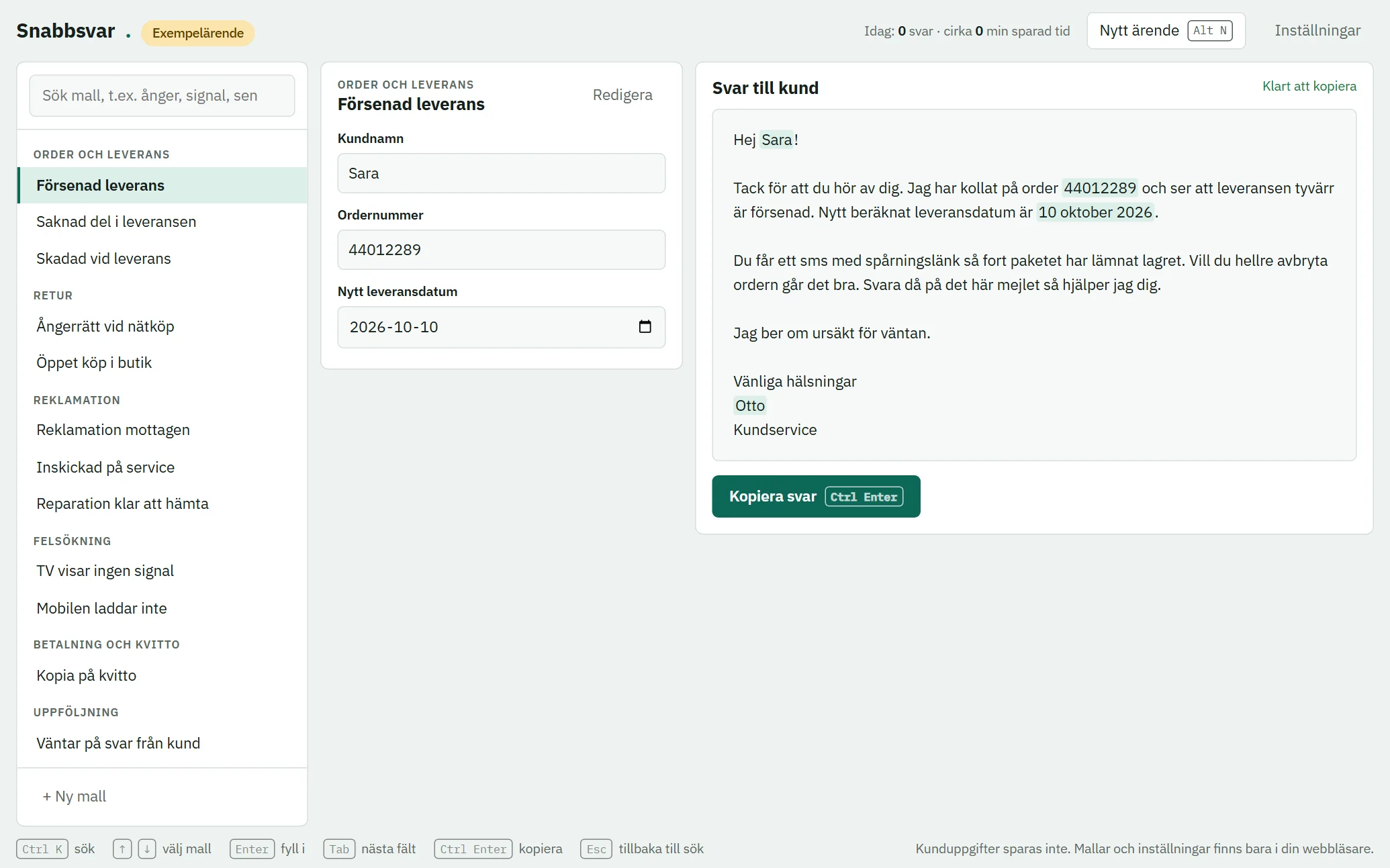Click the down arrow key hint
Viewport: 1390px width, 868px height.
pyautogui.click(x=147, y=849)
